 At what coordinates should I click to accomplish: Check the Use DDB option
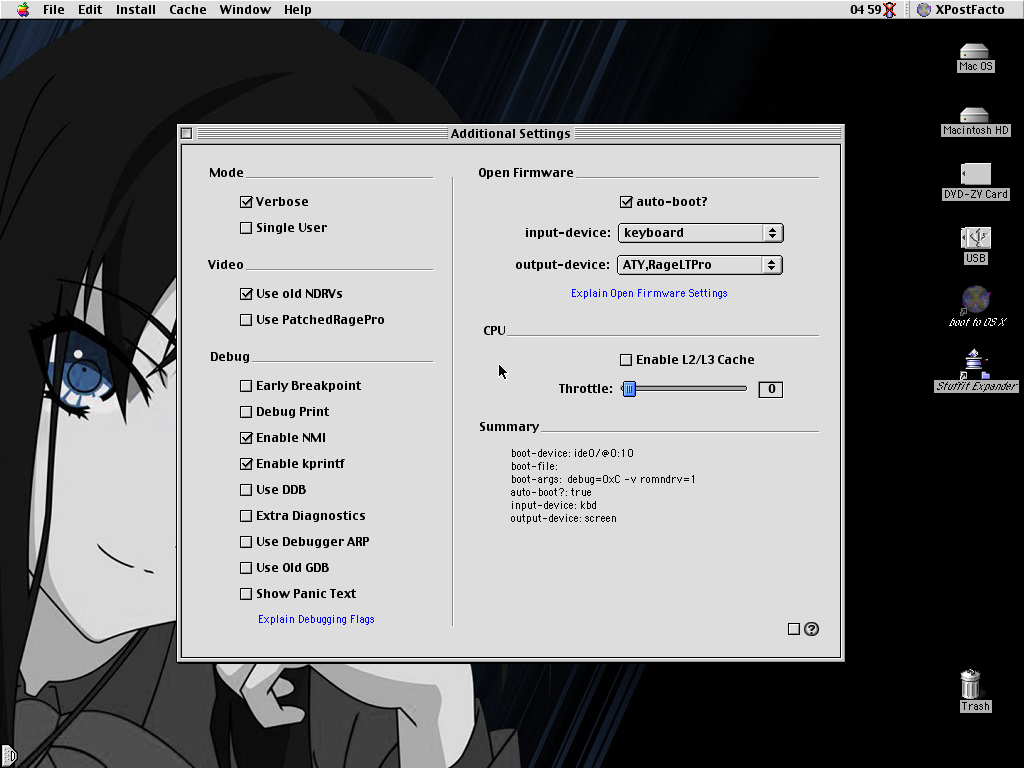[246, 490]
